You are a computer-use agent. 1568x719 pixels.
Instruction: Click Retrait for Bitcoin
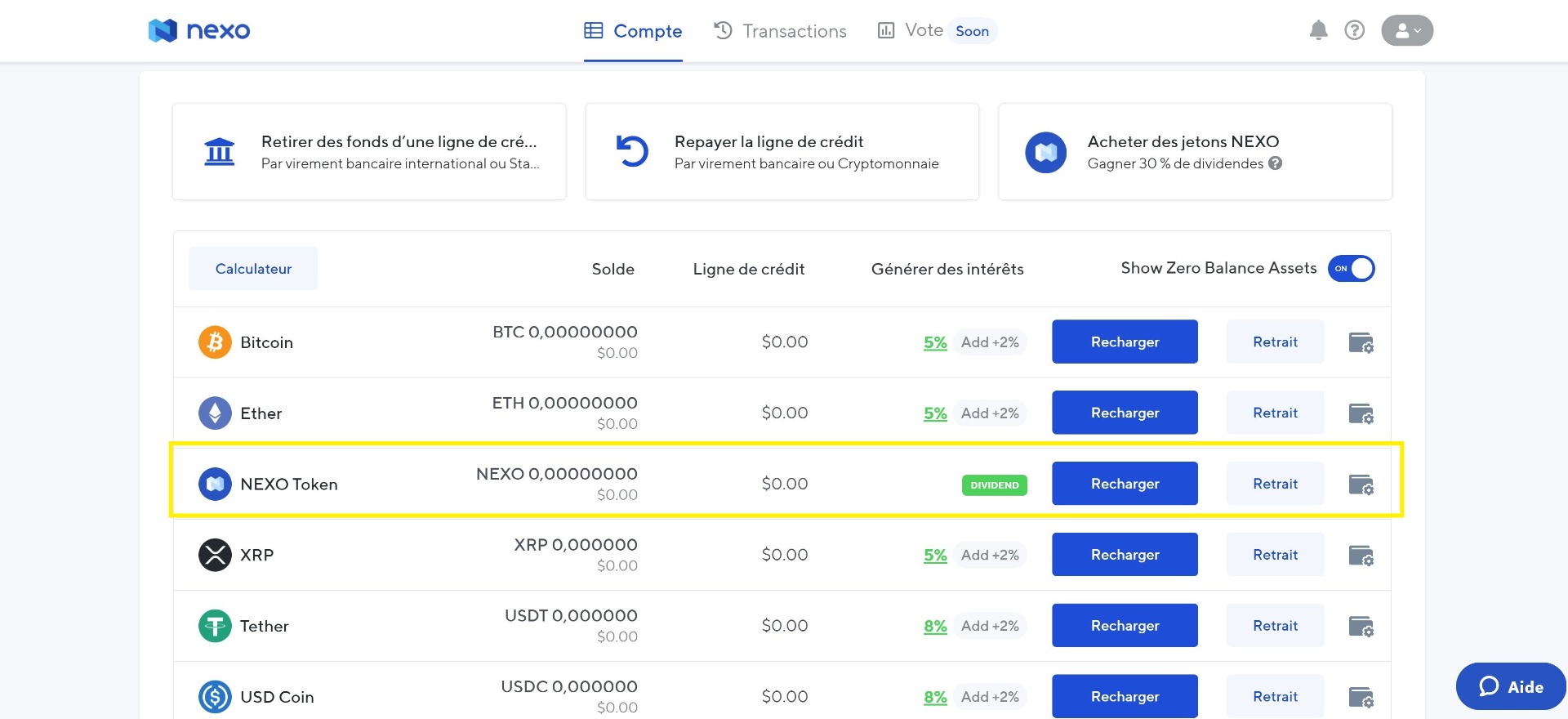(1275, 342)
